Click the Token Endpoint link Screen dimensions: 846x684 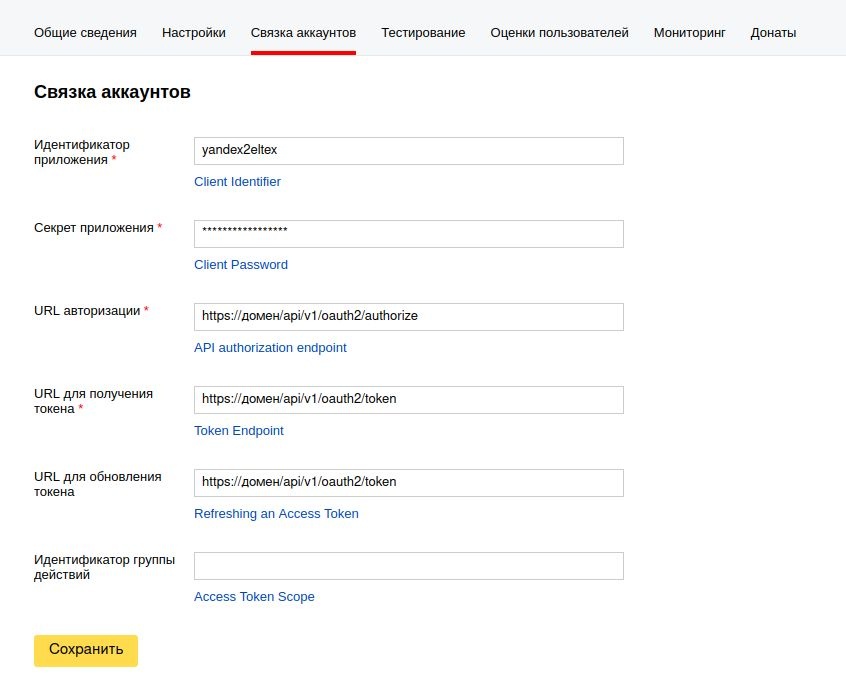pyautogui.click(x=239, y=431)
